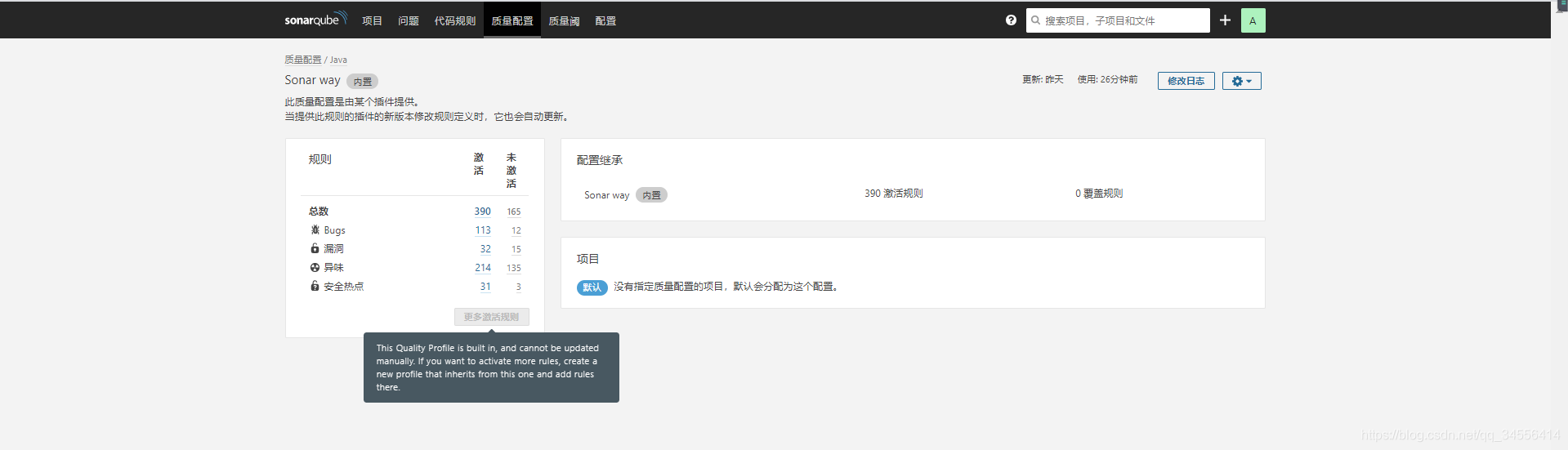Open the 问题 menu
1568x450 pixels.
click(x=409, y=20)
